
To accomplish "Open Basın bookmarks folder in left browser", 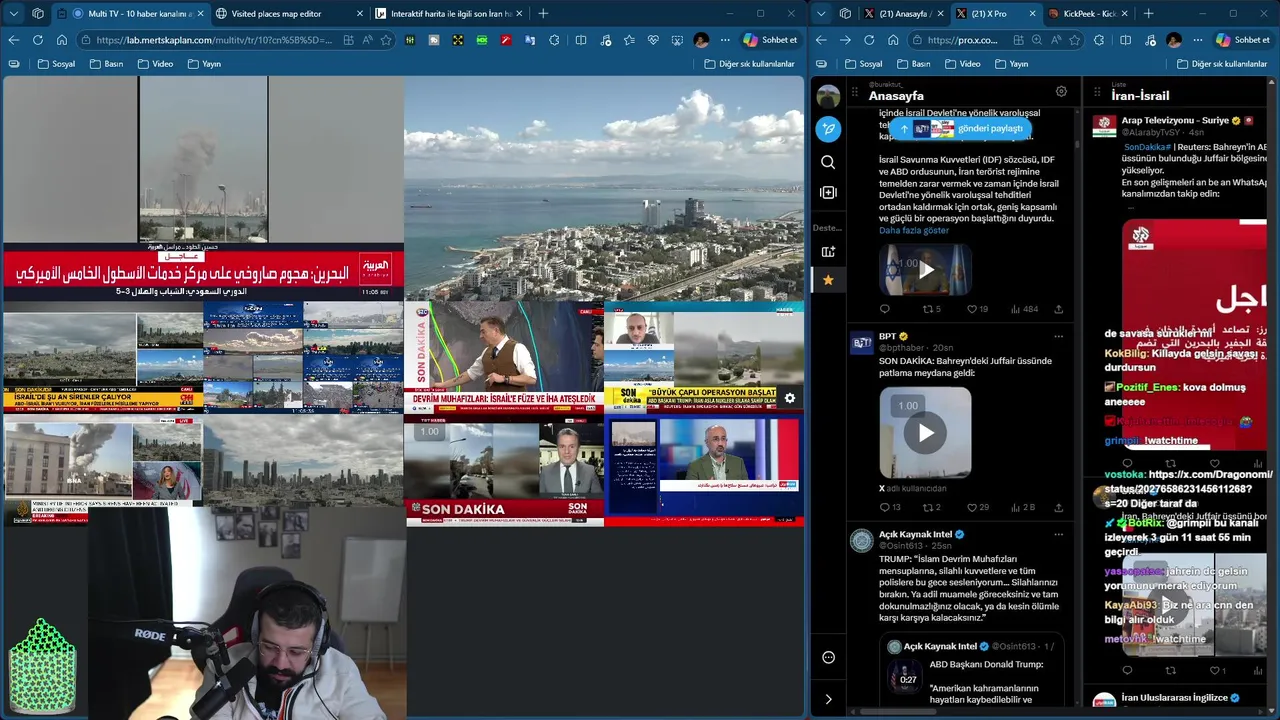I will click(106, 64).
